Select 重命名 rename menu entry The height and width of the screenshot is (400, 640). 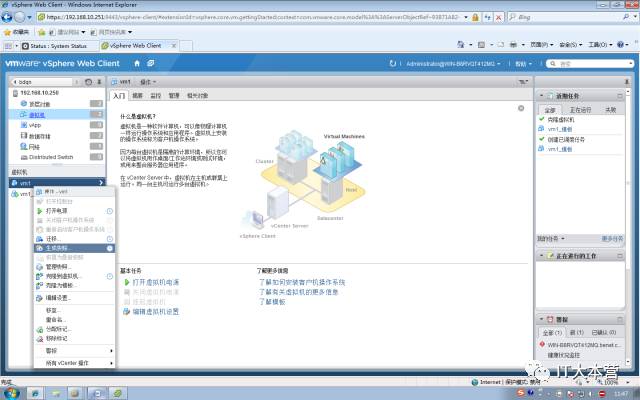74,320
